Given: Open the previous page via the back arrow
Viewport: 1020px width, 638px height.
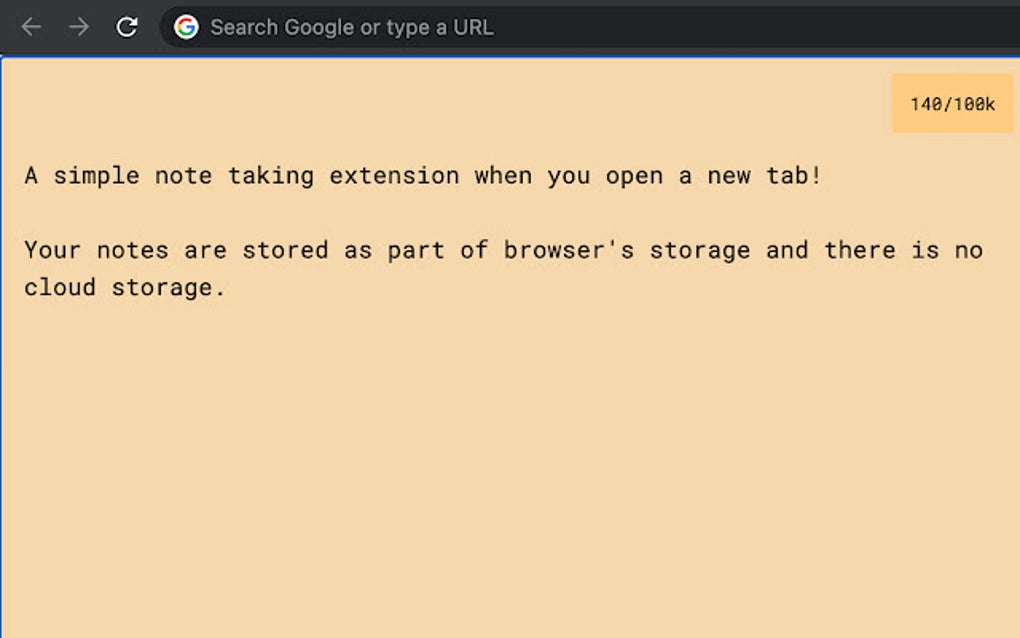Looking at the screenshot, I should 31,27.
